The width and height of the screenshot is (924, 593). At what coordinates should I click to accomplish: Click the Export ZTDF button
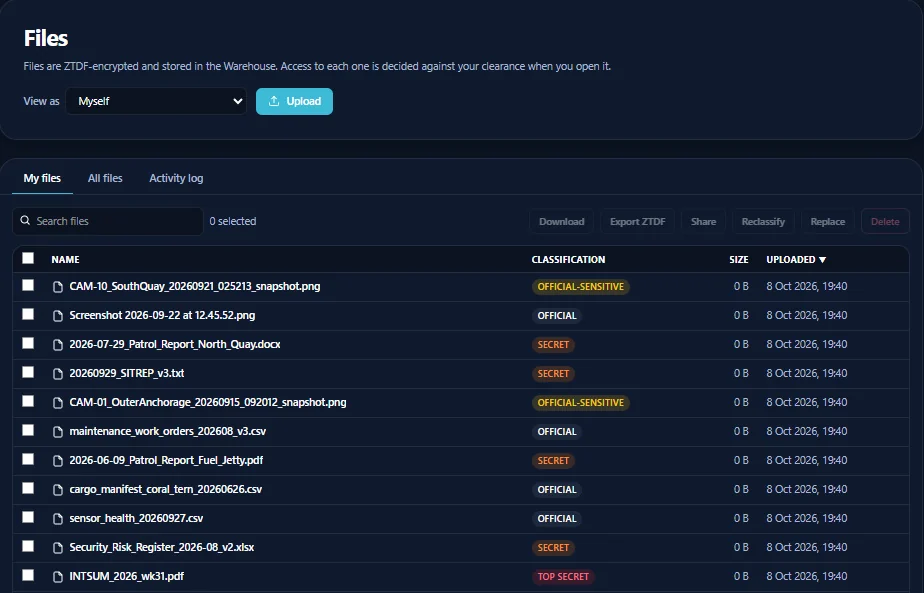point(638,222)
